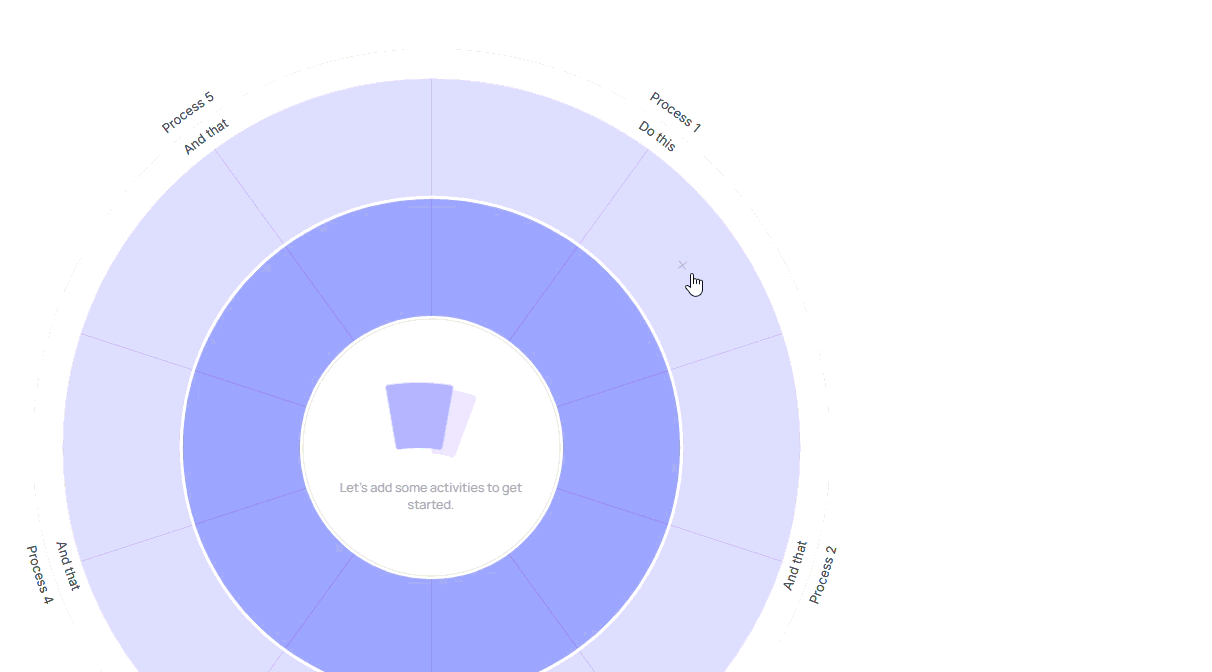Screen dimensions: 1212x672
Task: Click the "Let's add some activities to get started." text
Action: [431, 496]
